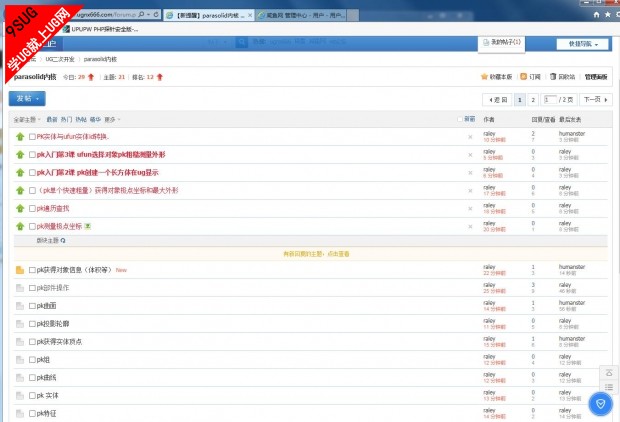Image resolution: width=620 pixels, height=422 pixels.
Task: Open the UPUPW PHP bookmark
Action: click(x=101, y=29)
